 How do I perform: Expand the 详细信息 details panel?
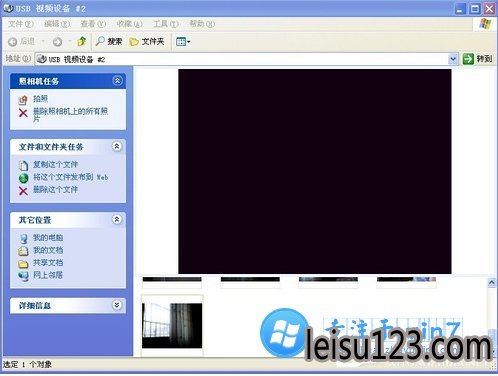pos(117,305)
